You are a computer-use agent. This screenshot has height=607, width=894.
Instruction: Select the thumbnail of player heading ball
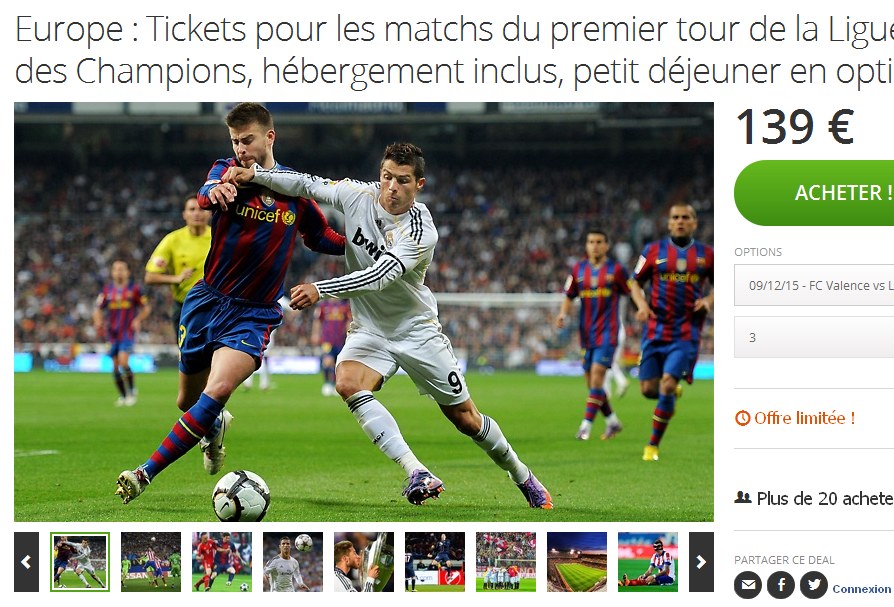coord(293,562)
